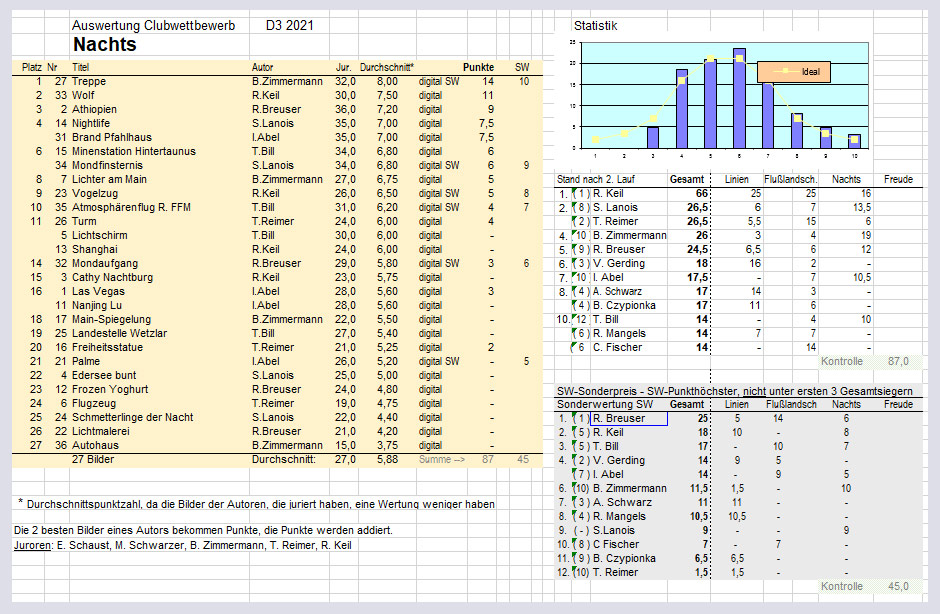Select the 'Lichtschirm' title cell
Screen dimensions: 940x614
[100, 235]
